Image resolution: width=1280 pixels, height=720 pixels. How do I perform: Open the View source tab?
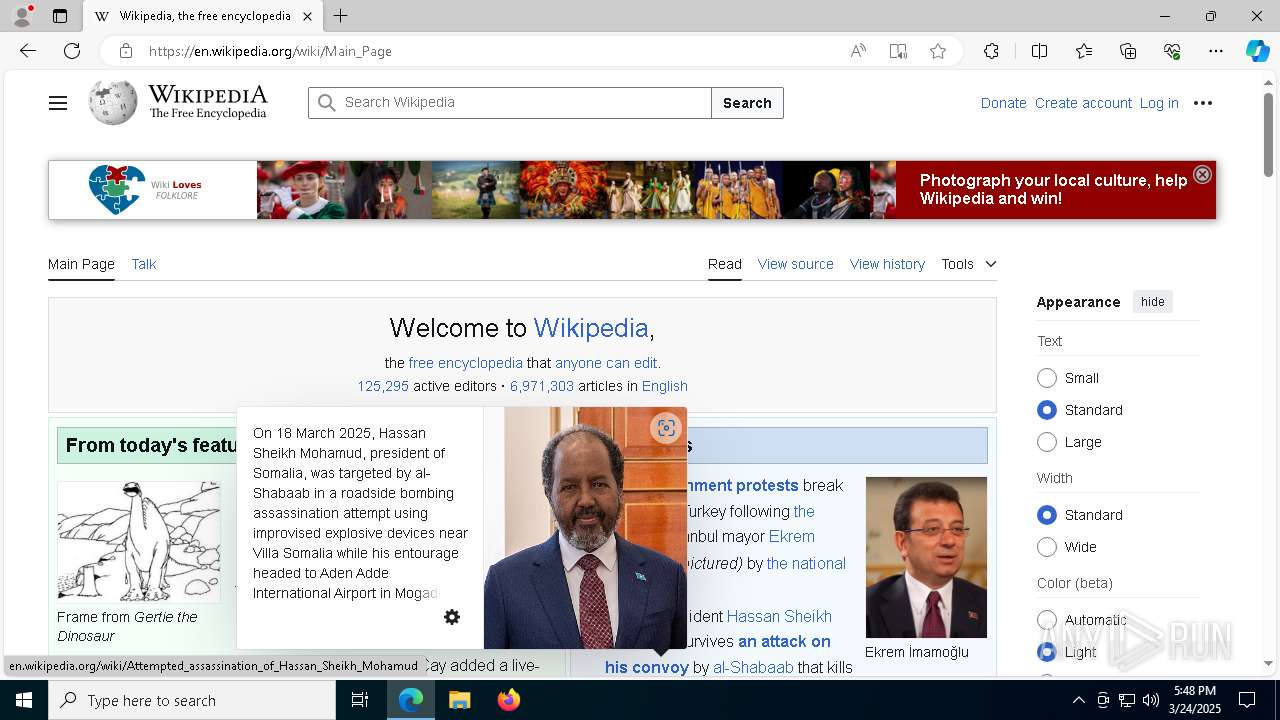point(795,264)
